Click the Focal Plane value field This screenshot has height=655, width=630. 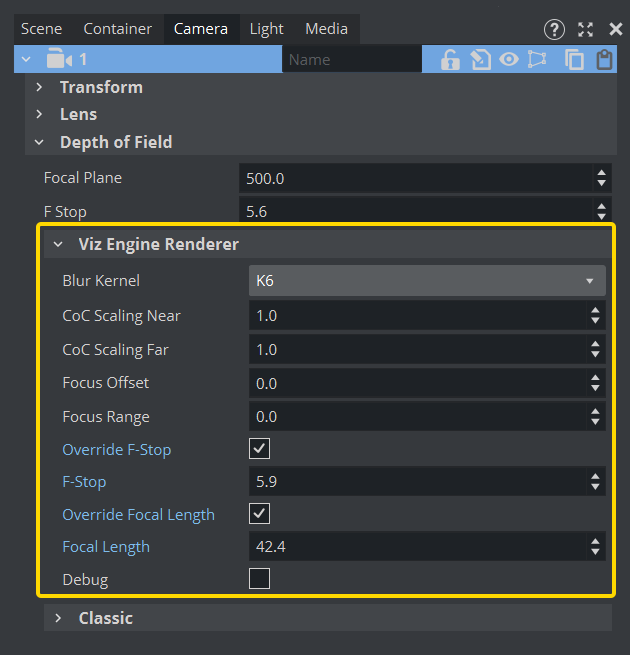coord(416,179)
